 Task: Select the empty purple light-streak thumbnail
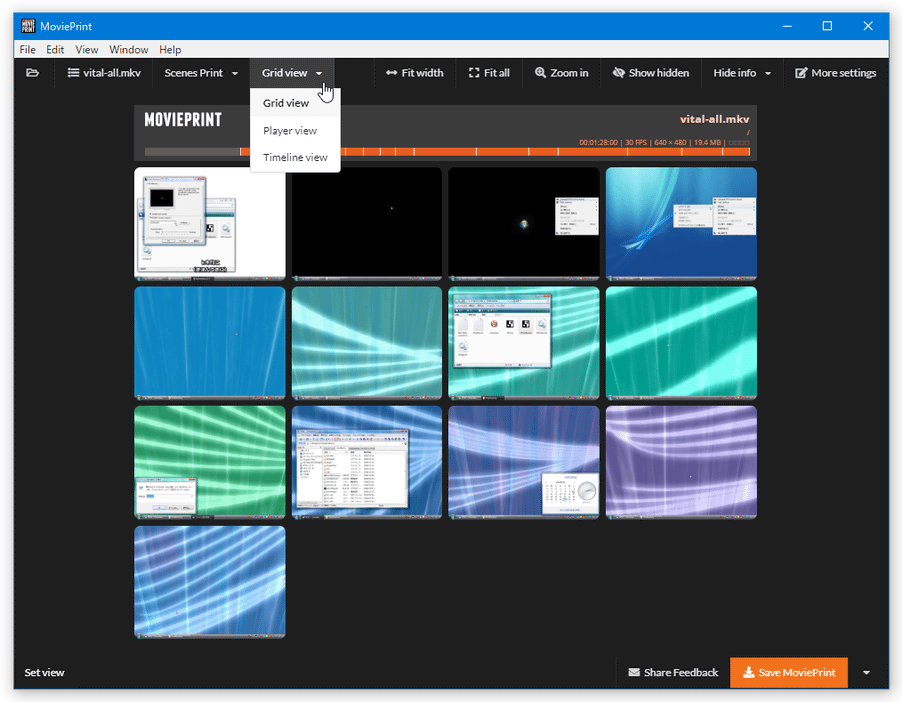[x=681, y=462]
